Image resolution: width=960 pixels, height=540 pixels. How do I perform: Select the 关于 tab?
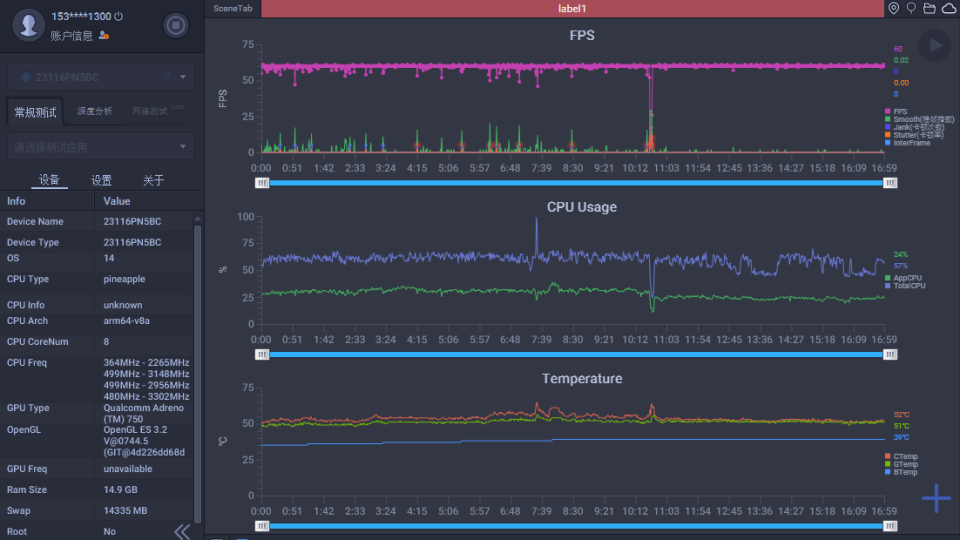153,180
